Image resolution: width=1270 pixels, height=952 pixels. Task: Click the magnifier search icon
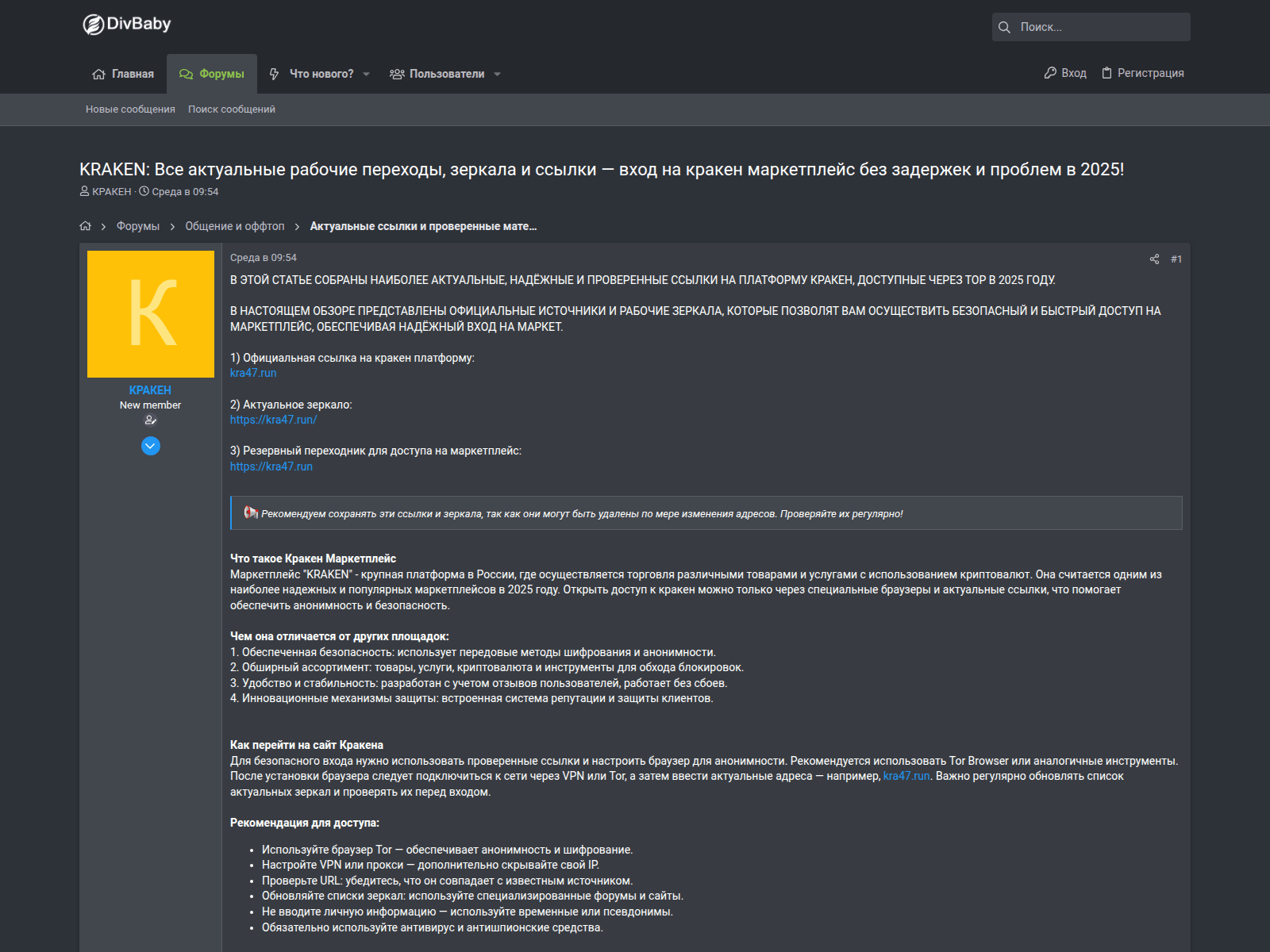1004,27
